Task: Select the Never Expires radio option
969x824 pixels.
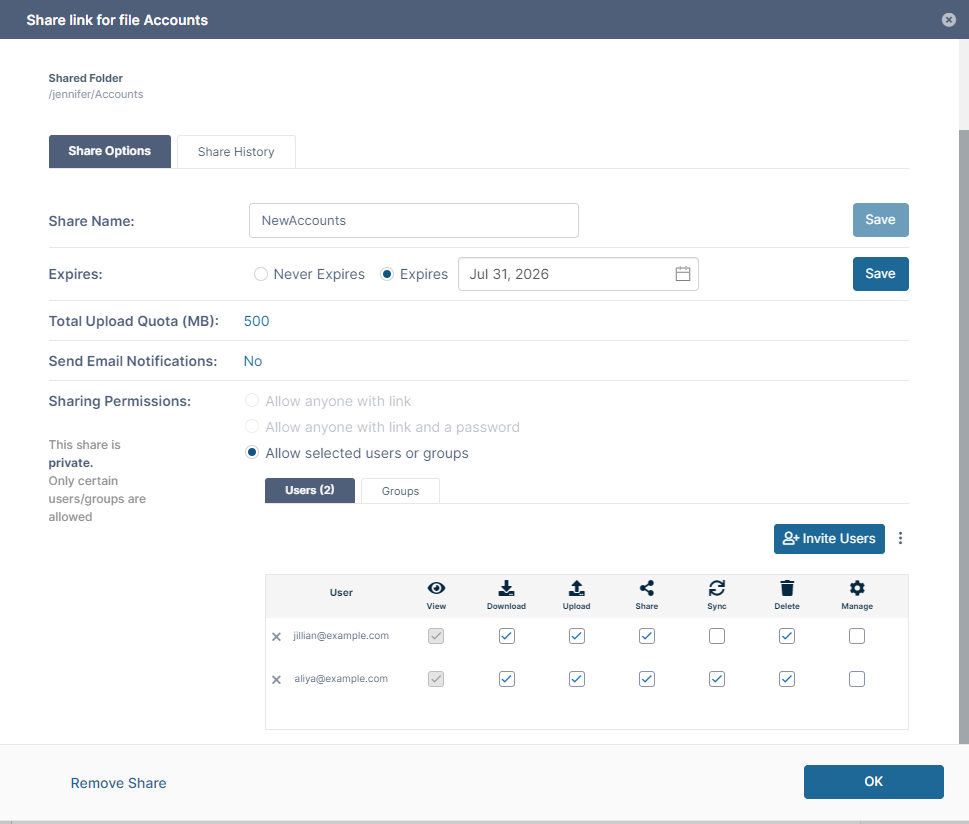Action: pyautogui.click(x=261, y=274)
